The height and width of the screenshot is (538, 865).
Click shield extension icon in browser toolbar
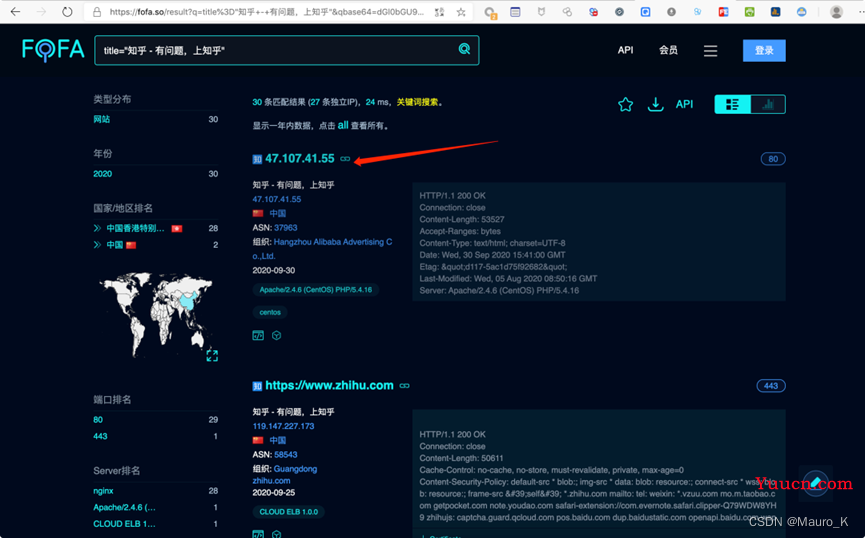point(541,12)
